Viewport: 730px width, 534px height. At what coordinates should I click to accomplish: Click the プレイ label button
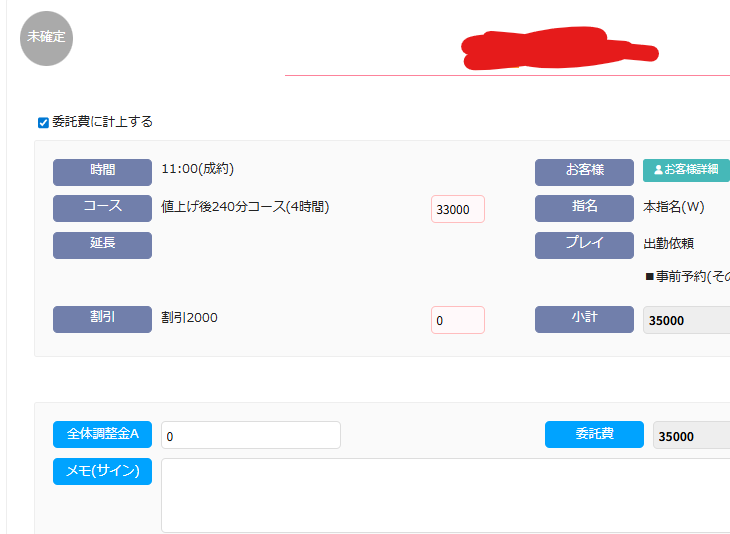(584, 245)
